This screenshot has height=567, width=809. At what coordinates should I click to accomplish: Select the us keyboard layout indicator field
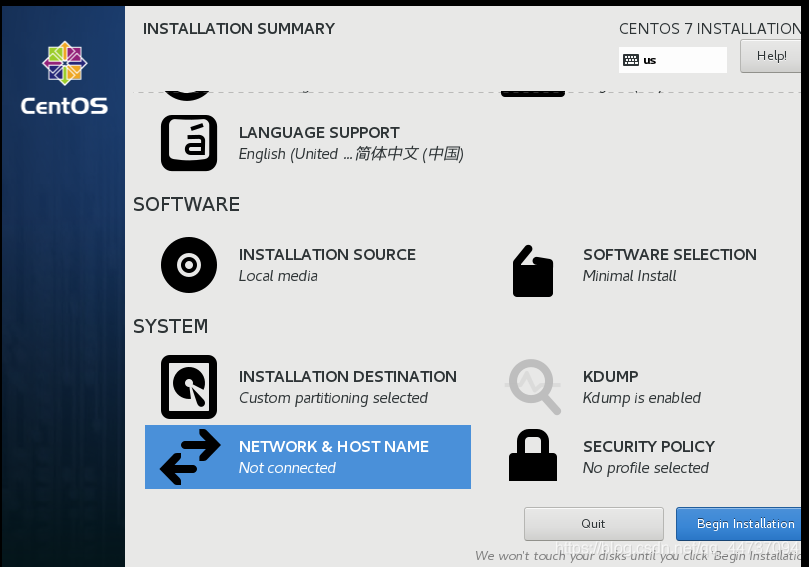pyautogui.click(x=673, y=60)
